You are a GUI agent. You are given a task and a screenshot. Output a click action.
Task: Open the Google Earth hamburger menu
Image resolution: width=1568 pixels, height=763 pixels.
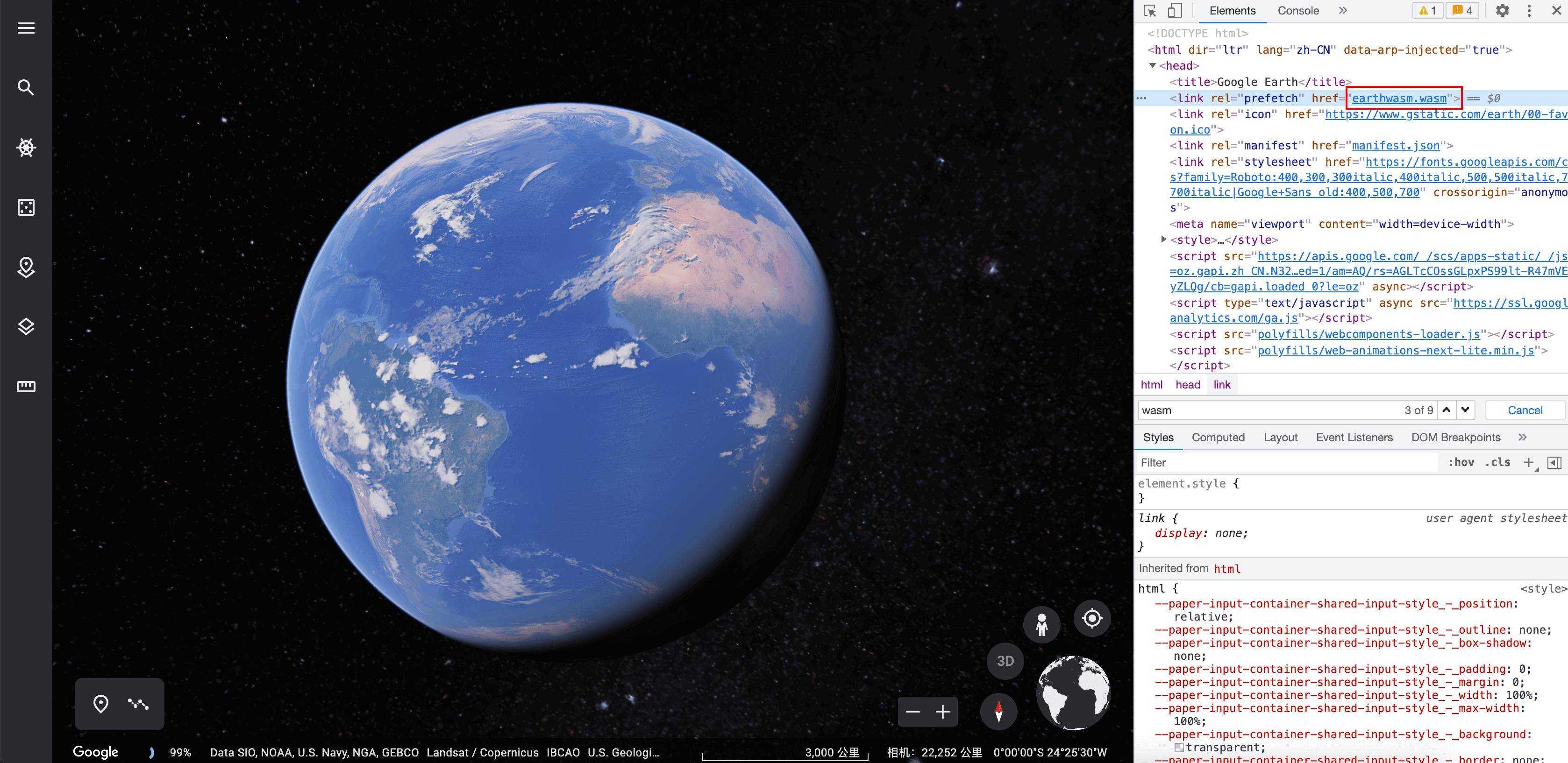point(26,28)
